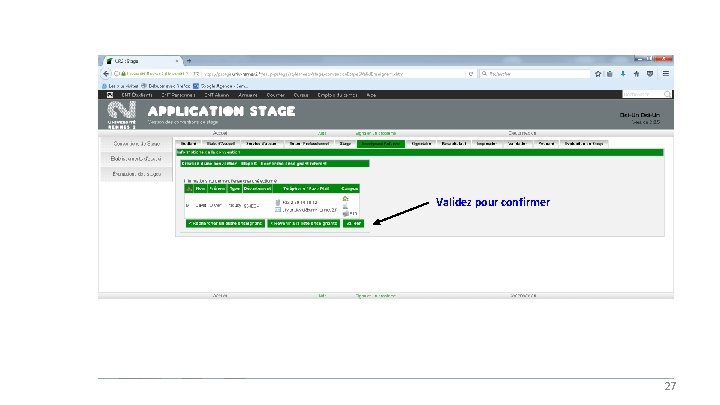
Task: Close the UR2 : Stage browser tab
Action: coord(177,61)
